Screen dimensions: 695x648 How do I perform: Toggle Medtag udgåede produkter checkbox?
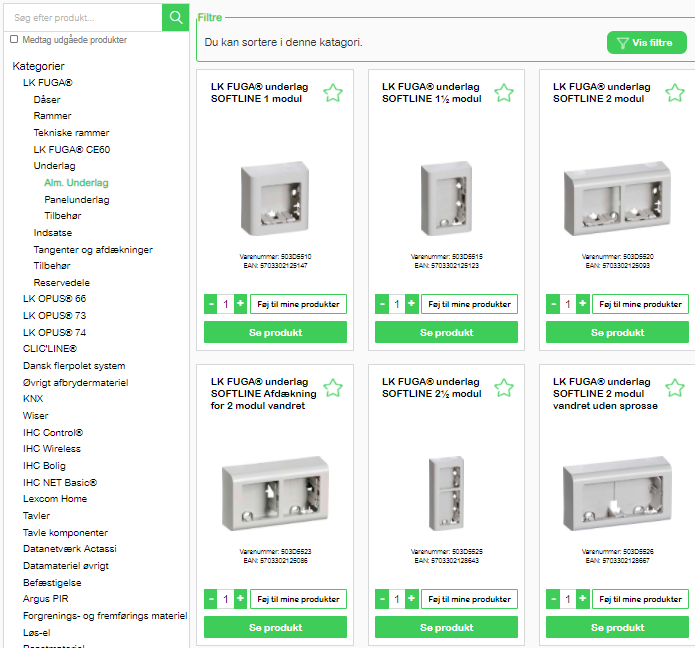pyautogui.click(x=14, y=39)
